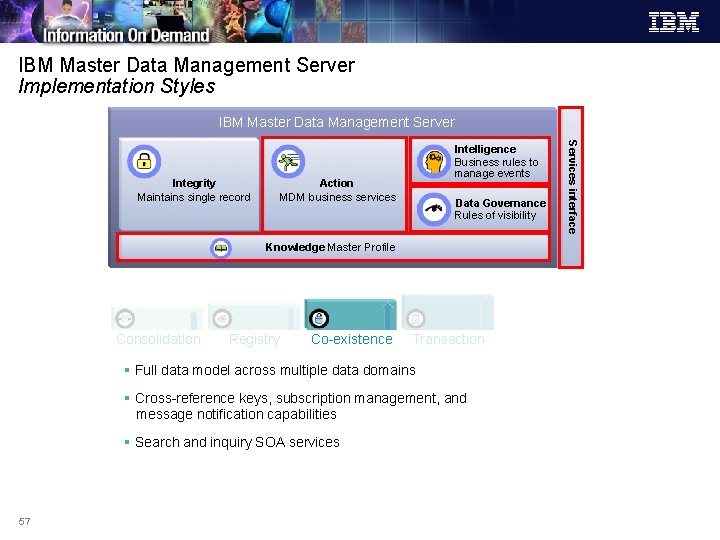Click the slide number 57
The width and height of the screenshot is (720, 540).
[24, 522]
